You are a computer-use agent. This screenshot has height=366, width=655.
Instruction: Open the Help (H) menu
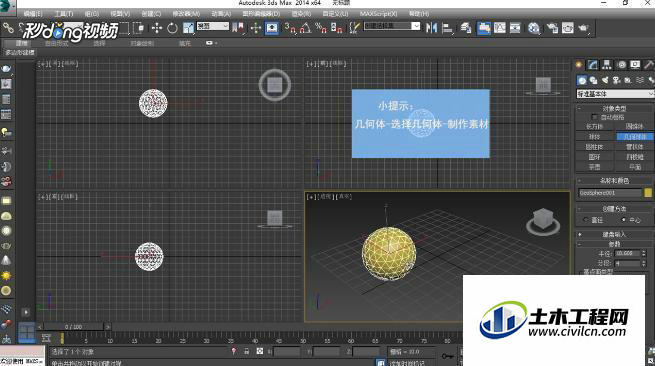coord(419,14)
